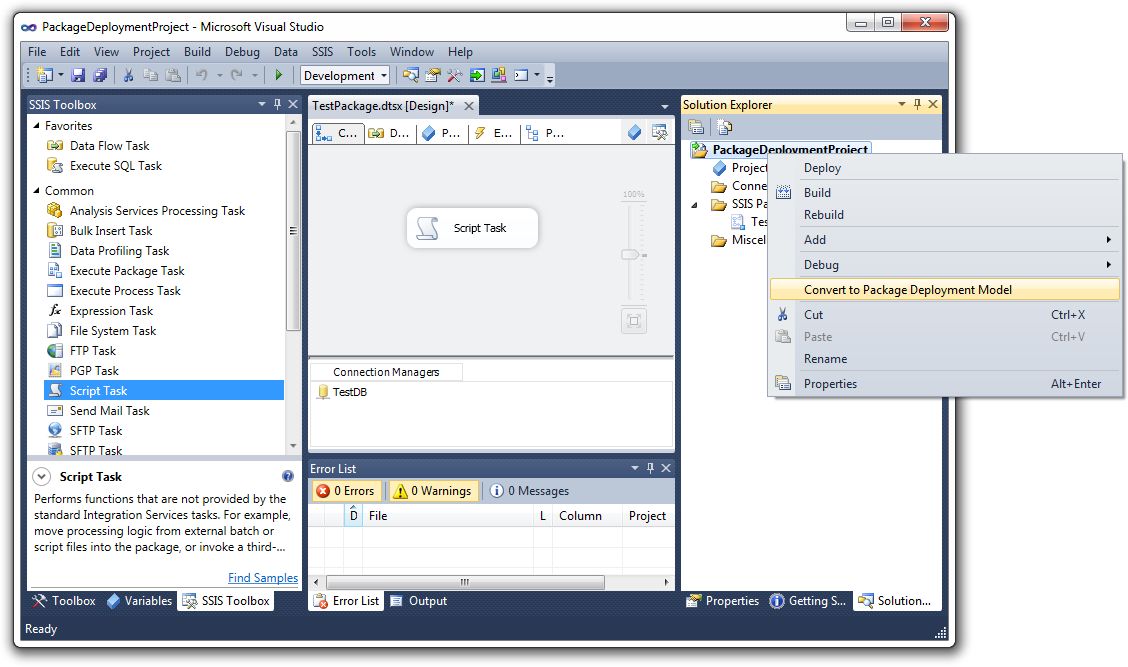
Task: Close the SSIS Toolbox panel
Action: point(293,104)
